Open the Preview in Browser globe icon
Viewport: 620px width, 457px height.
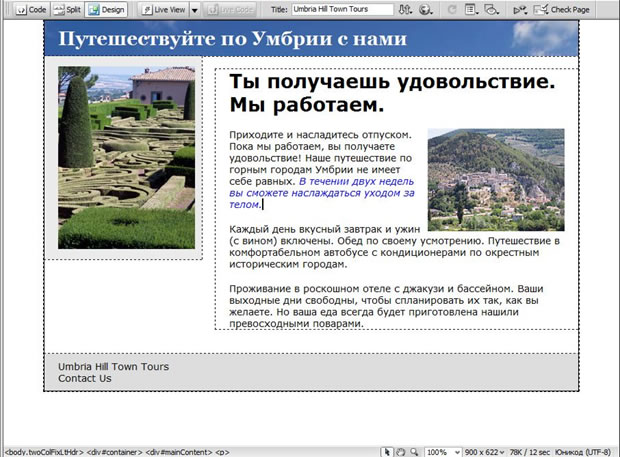click(x=425, y=9)
